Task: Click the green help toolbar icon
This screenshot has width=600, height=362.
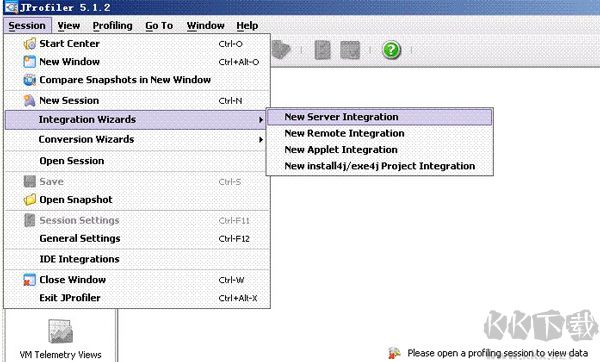Action: (x=391, y=50)
